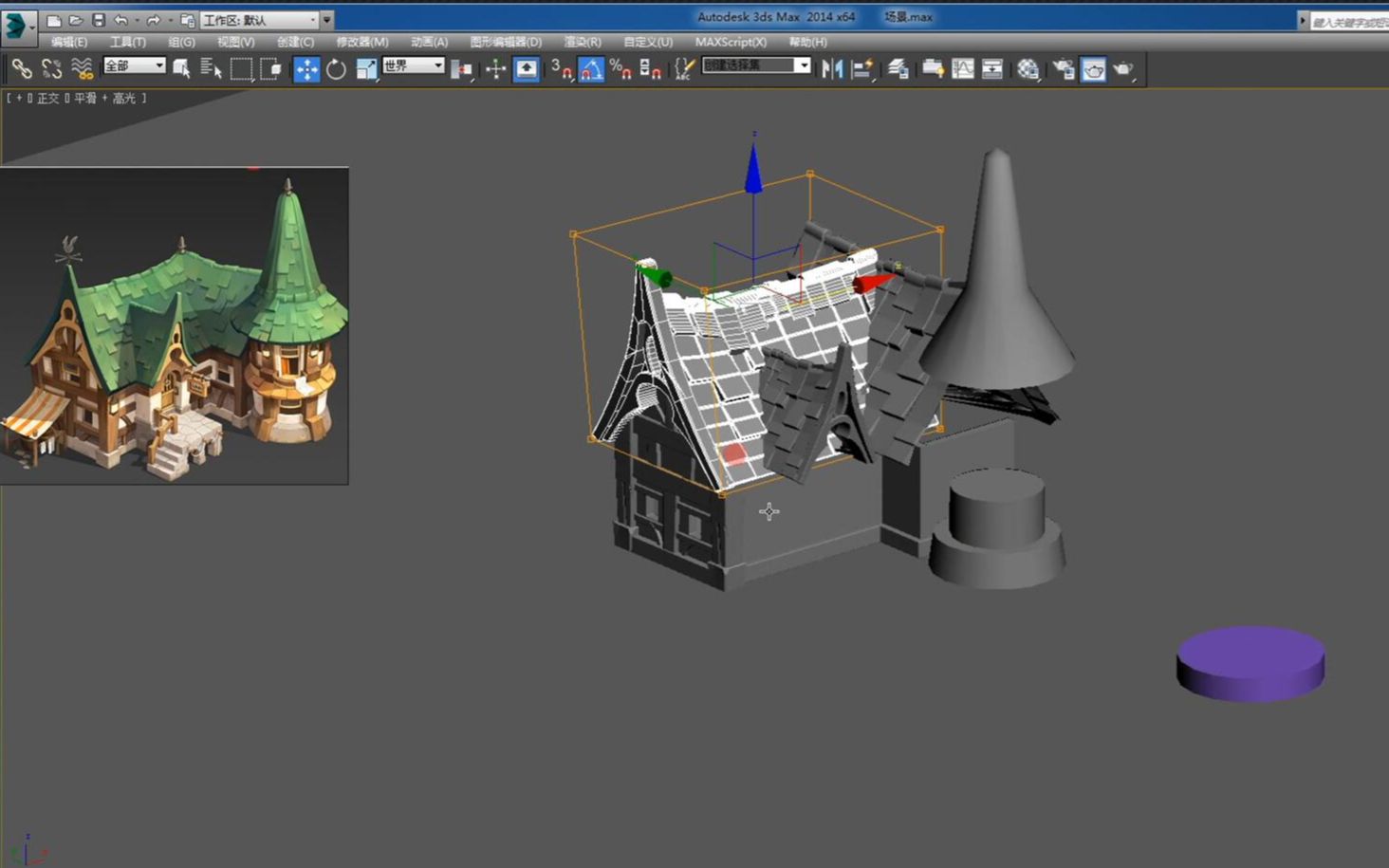Redo the action with the redo arrow
Image resolution: width=1389 pixels, height=868 pixels.
(153, 20)
